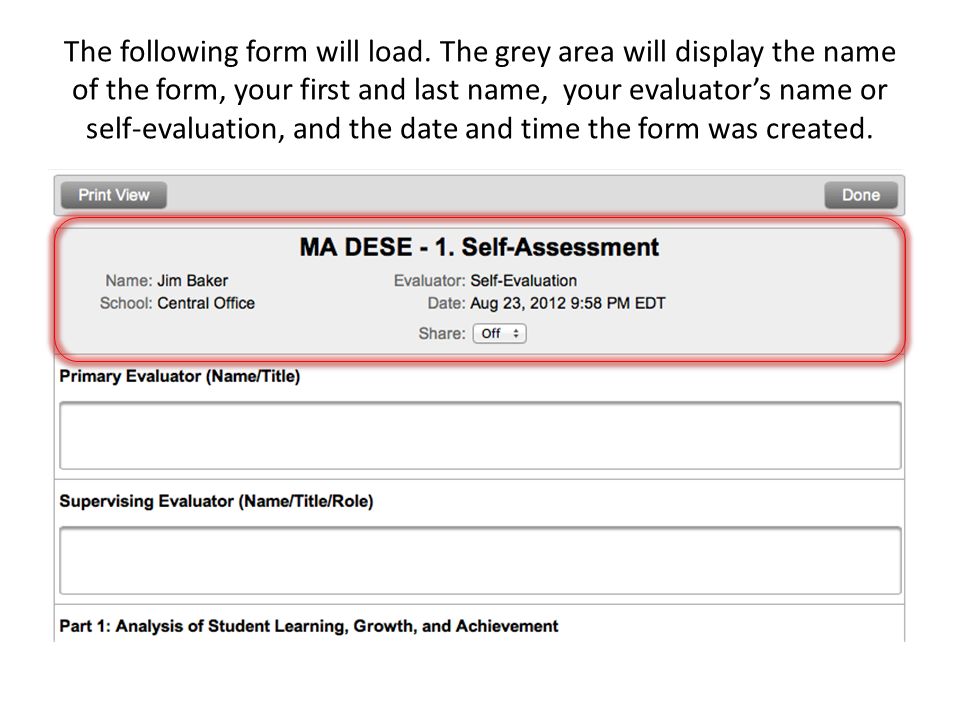Select the Part 1: Analysis of Student Learning heading
This screenshot has width=960, height=720.
(309, 626)
